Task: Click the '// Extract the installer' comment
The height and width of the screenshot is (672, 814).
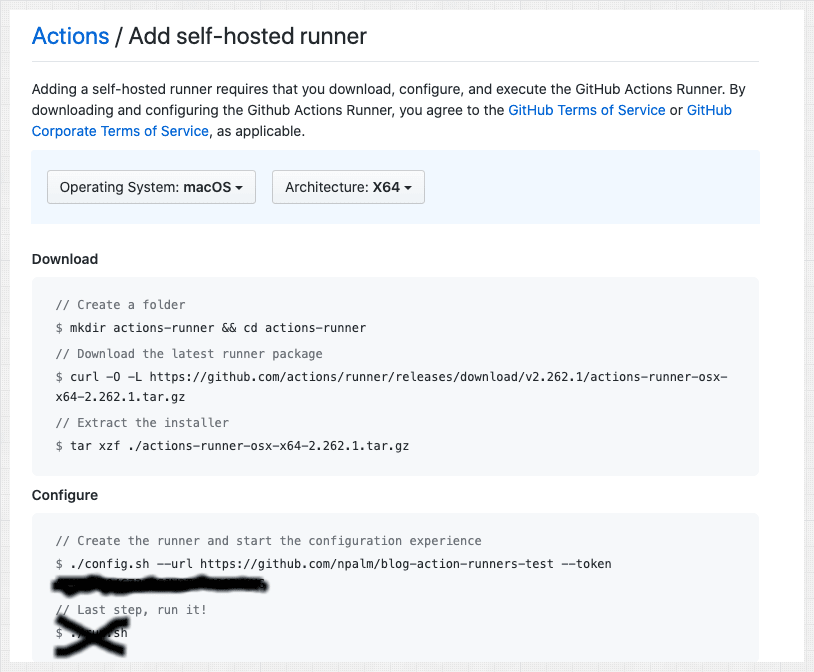Action: 142,423
